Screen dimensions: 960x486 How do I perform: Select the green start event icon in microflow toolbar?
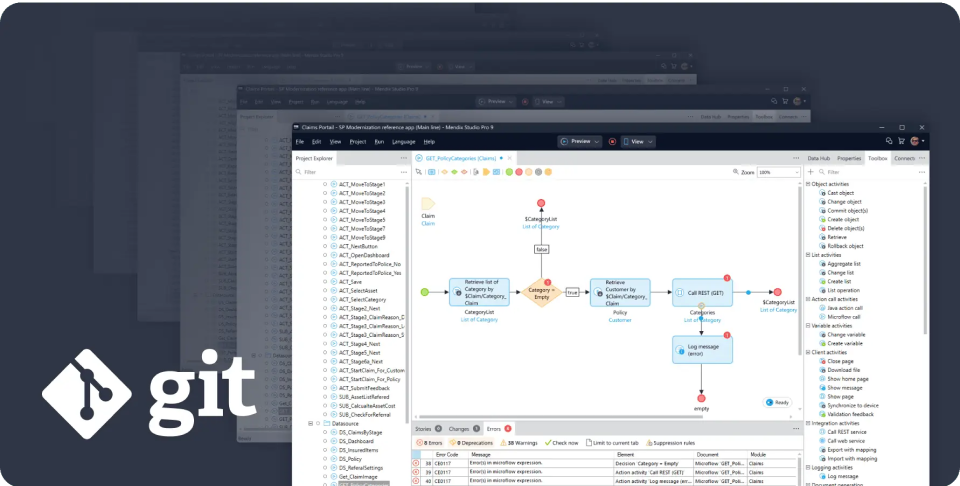click(x=509, y=172)
